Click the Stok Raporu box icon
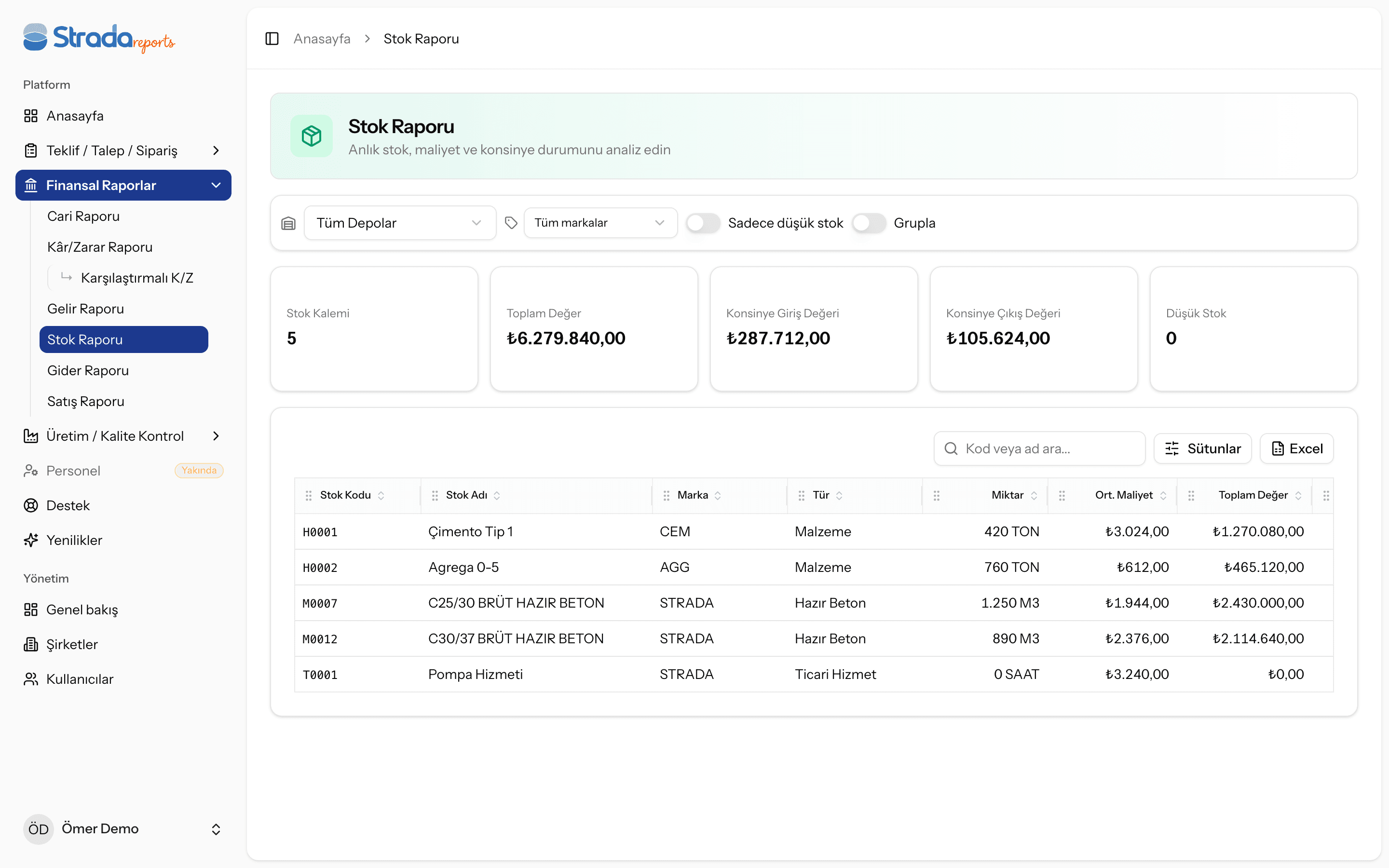Viewport: 1389px width, 868px height. (x=311, y=136)
